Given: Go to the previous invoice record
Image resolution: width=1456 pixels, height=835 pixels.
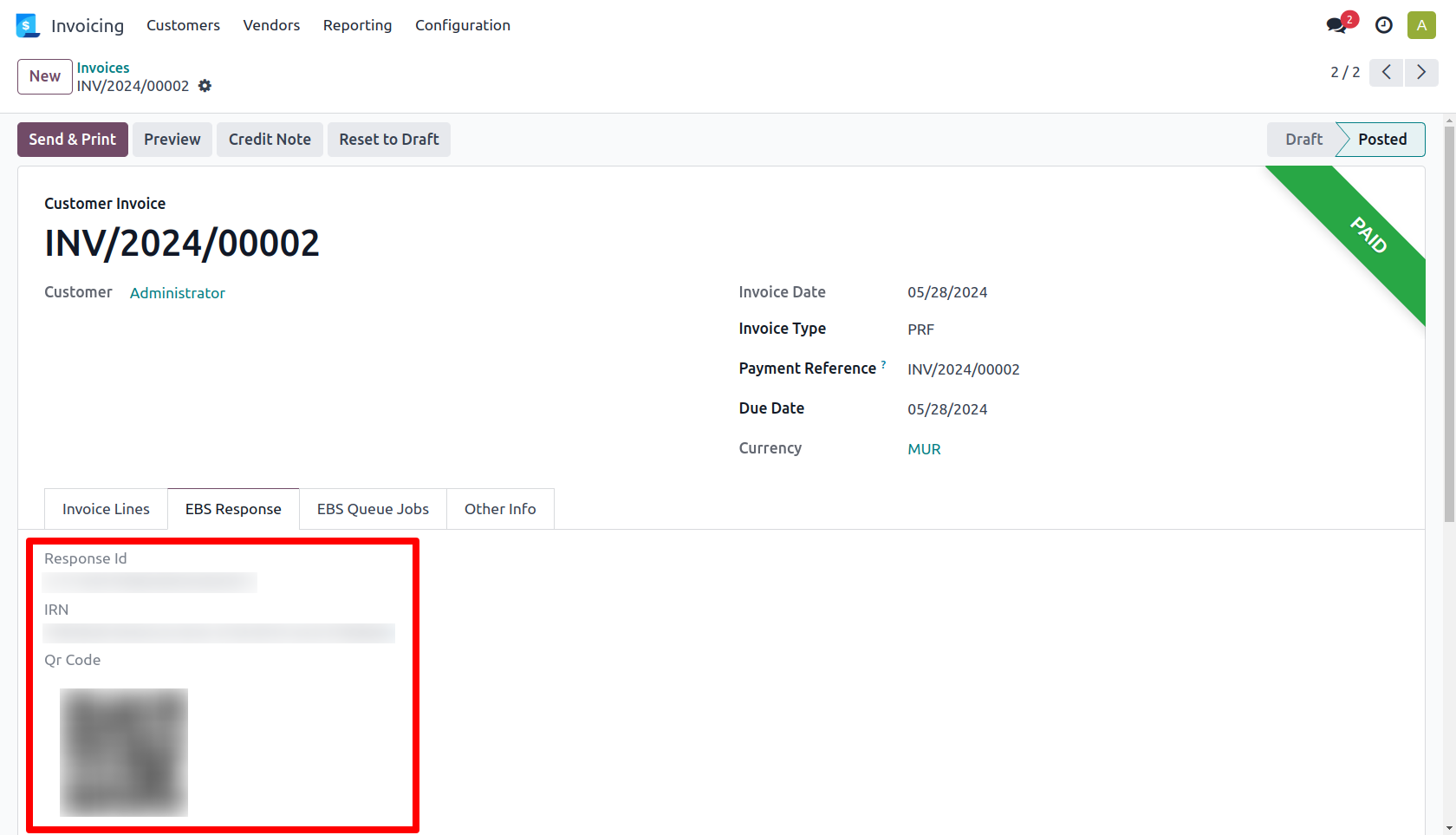Looking at the screenshot, I should point(1387,72).
